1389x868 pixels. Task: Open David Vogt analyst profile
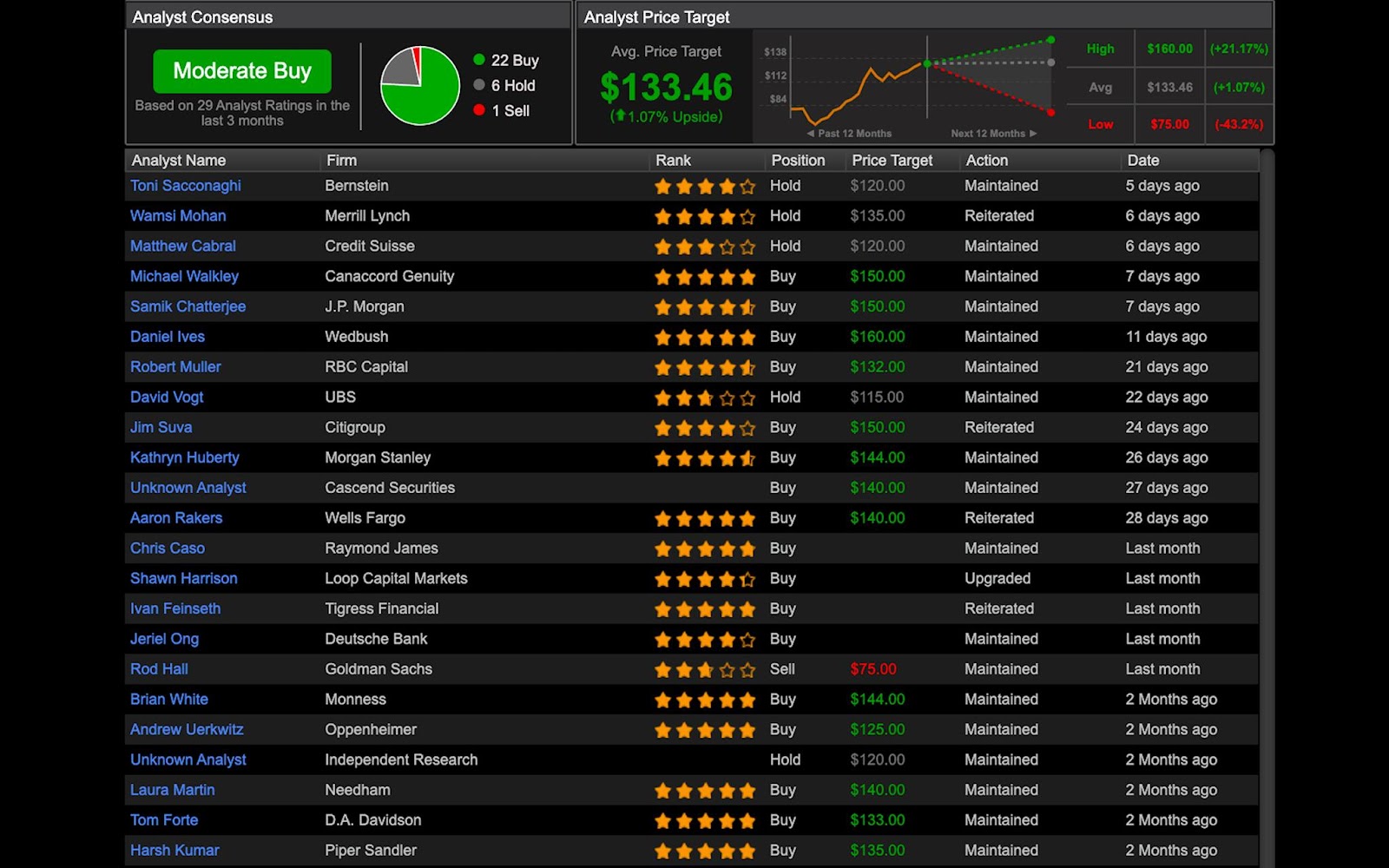pos(167,398)
